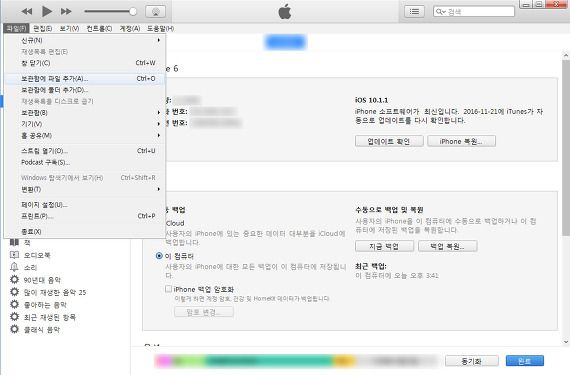This screenshot has height=375, width=570.
Task: Adjust the volume slider knob
Action: pos(133,12)
